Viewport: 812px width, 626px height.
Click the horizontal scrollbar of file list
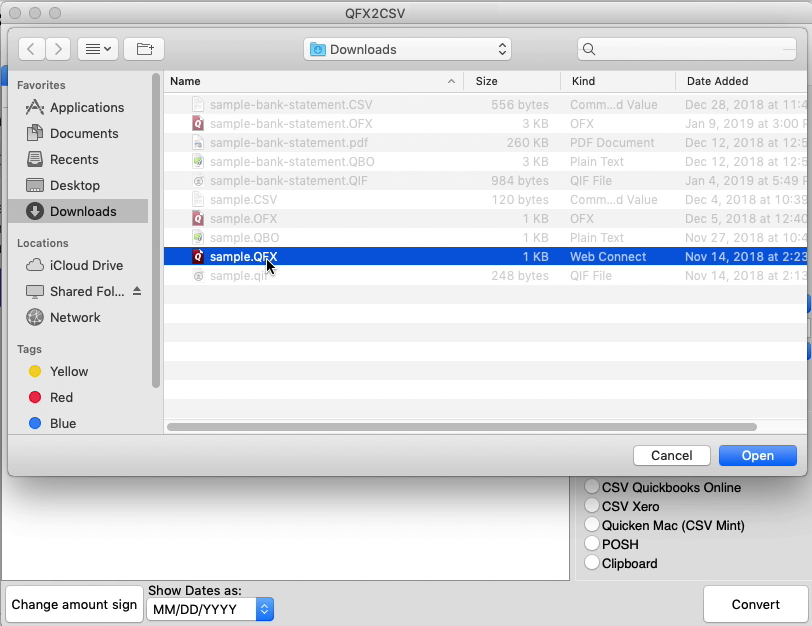461,427
